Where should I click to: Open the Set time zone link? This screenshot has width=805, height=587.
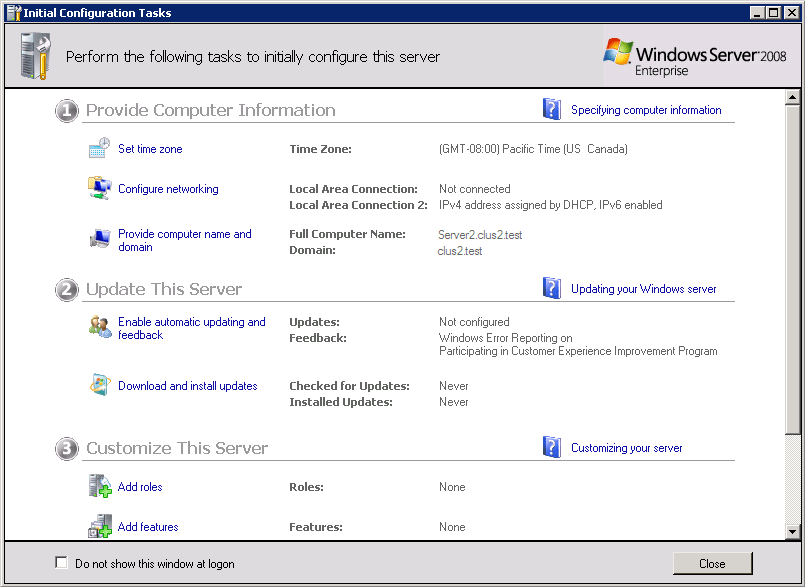pos(150,149)
